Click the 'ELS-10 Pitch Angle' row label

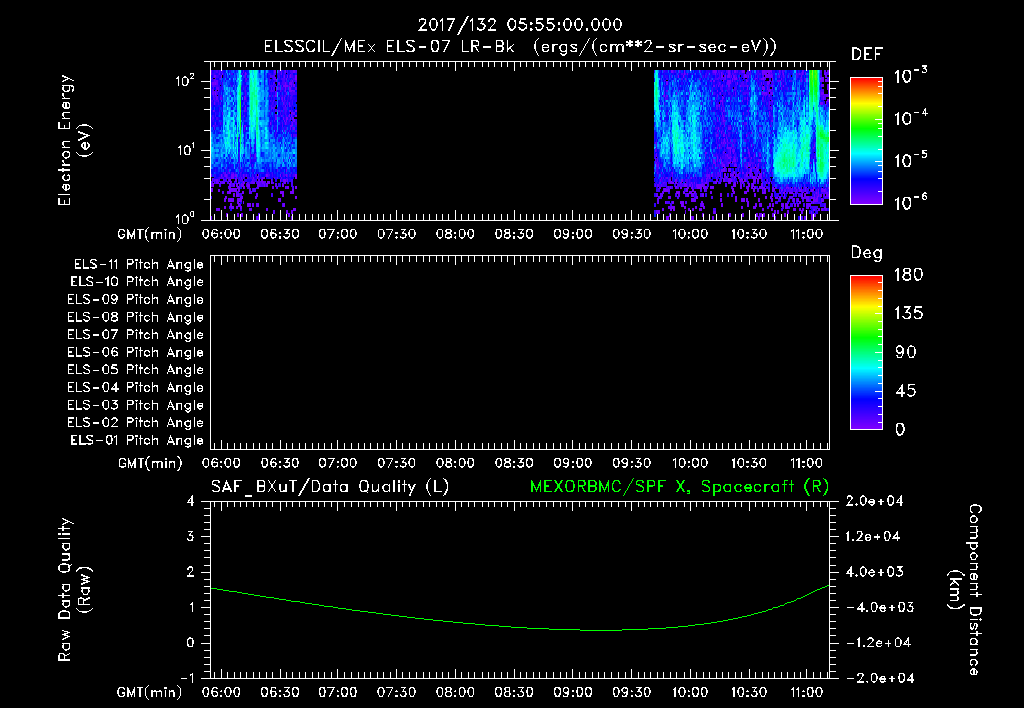click(137, 282)
